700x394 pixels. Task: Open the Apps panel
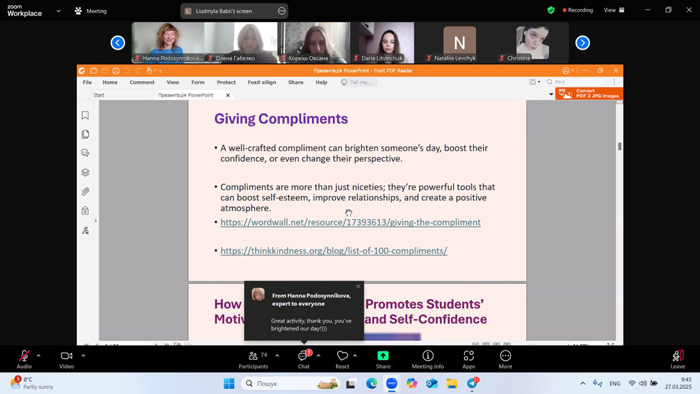pyautogui.click(x=468, y=356)
